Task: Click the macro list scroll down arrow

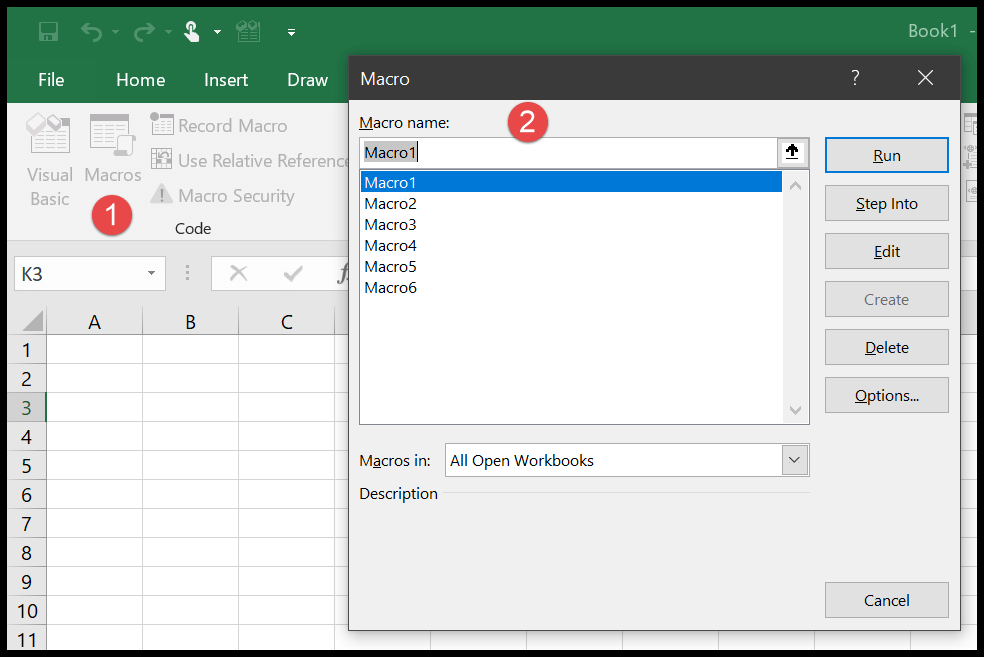Action: tap(796, 410)
